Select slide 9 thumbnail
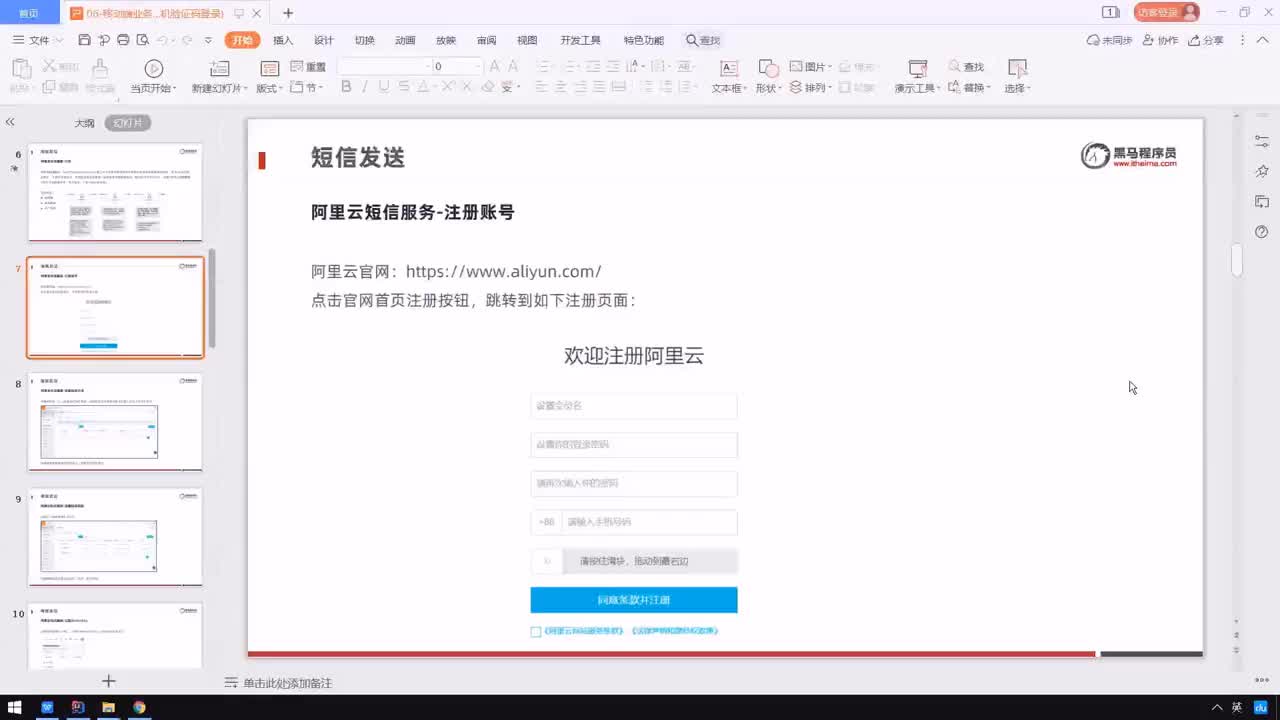The height and width of the screenshot is (720, 1280). 115,536
